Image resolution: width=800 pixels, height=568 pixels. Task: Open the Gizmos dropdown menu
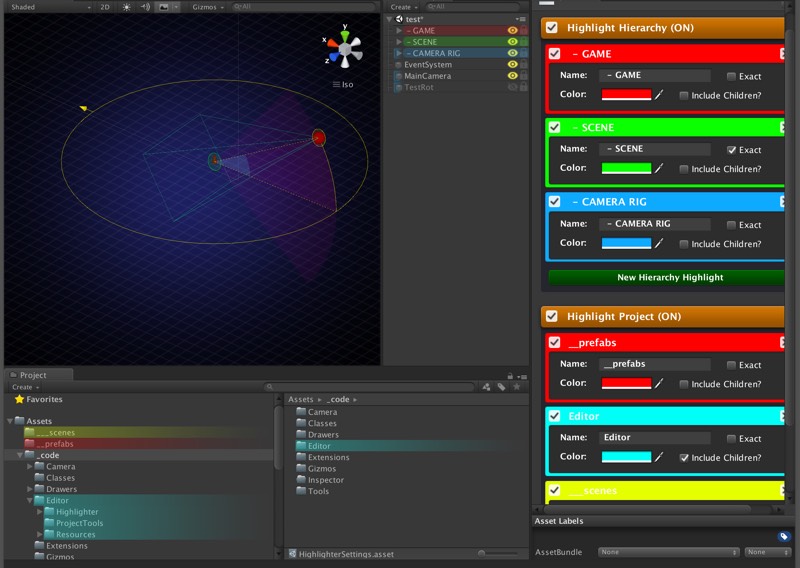(207, 7)
